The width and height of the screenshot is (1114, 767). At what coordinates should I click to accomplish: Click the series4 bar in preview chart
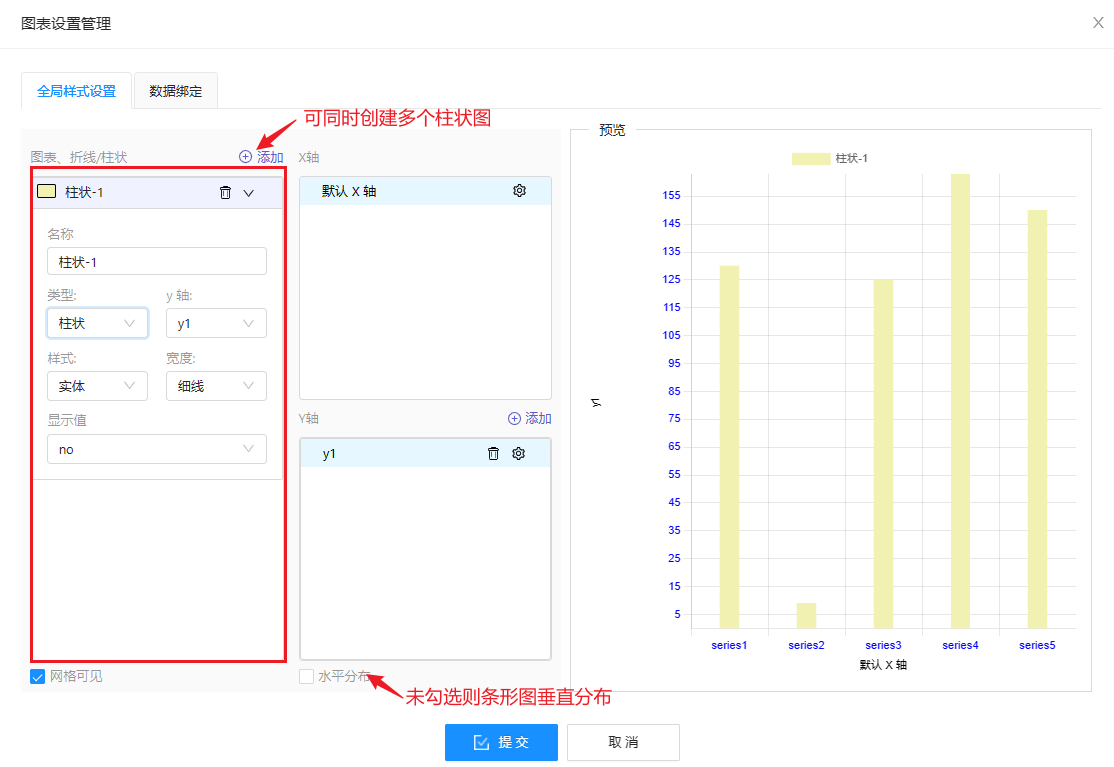pyautogui.click(x=960, y=401)
